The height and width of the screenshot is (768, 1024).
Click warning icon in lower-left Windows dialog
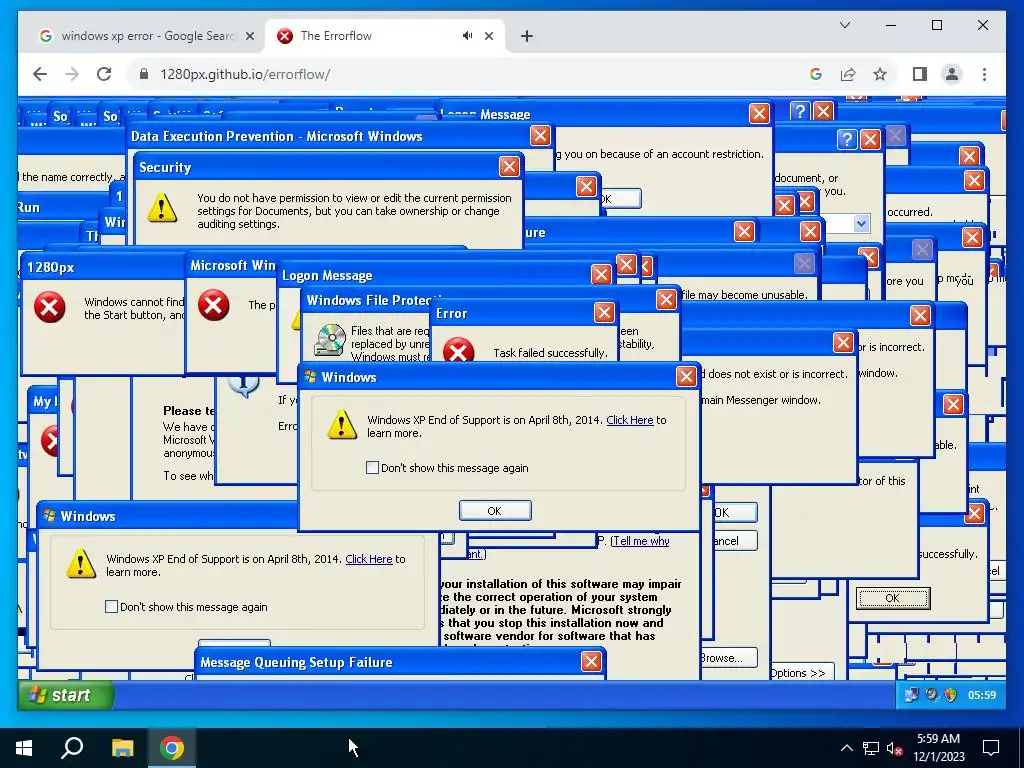coord(81,564)
